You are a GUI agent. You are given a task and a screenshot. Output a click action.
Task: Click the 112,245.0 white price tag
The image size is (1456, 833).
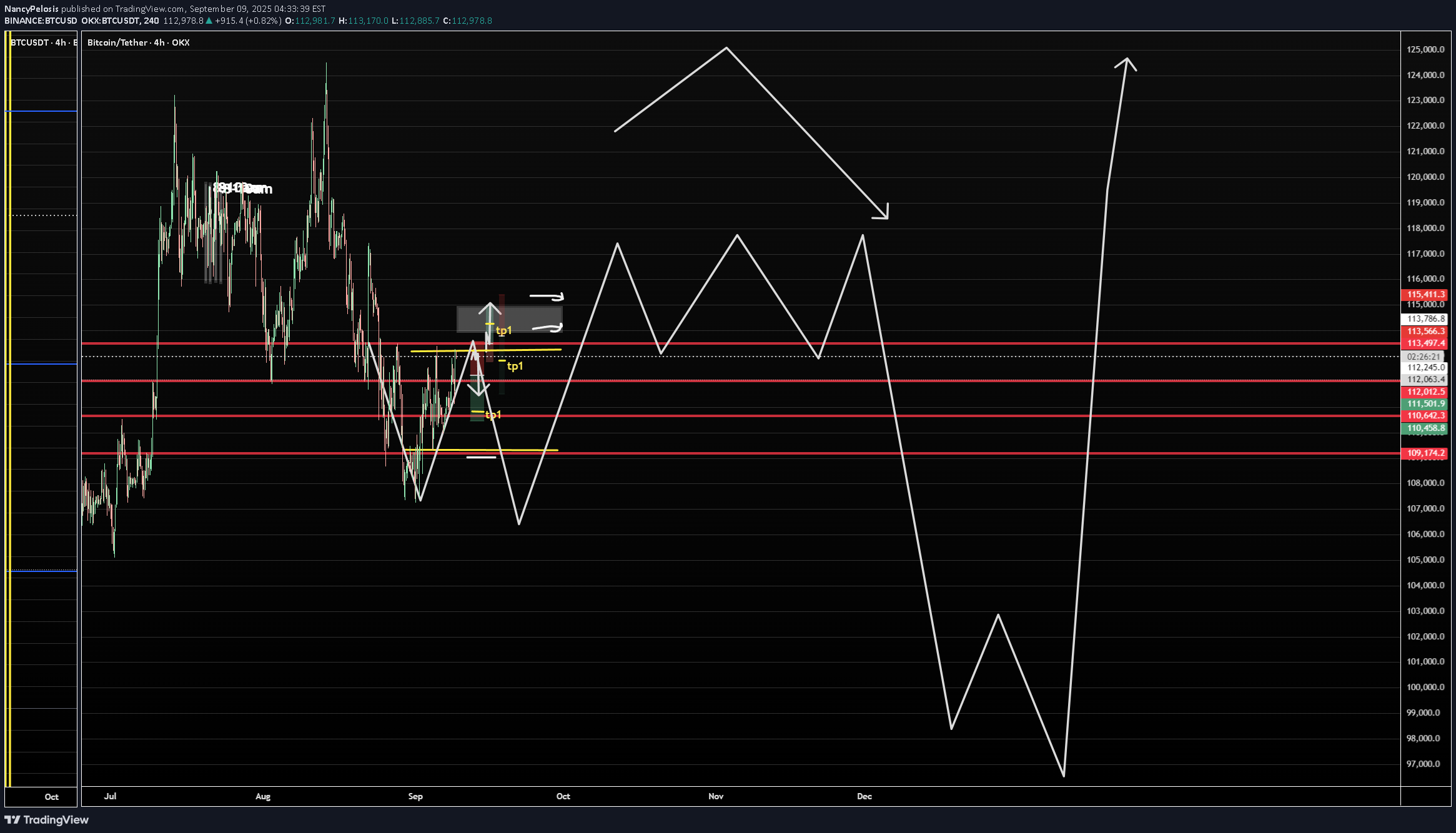pos(1425,368)
